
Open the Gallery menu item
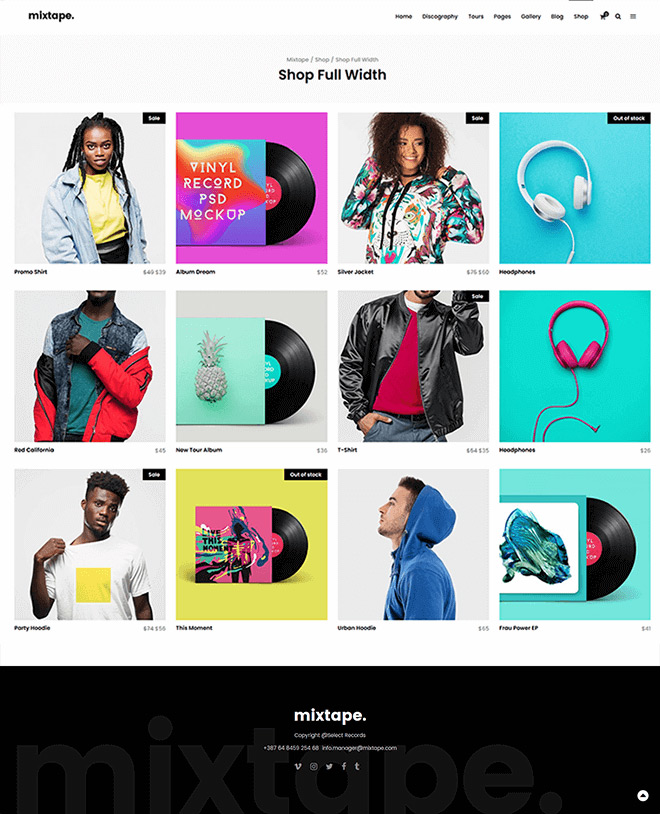pos(531,17)
